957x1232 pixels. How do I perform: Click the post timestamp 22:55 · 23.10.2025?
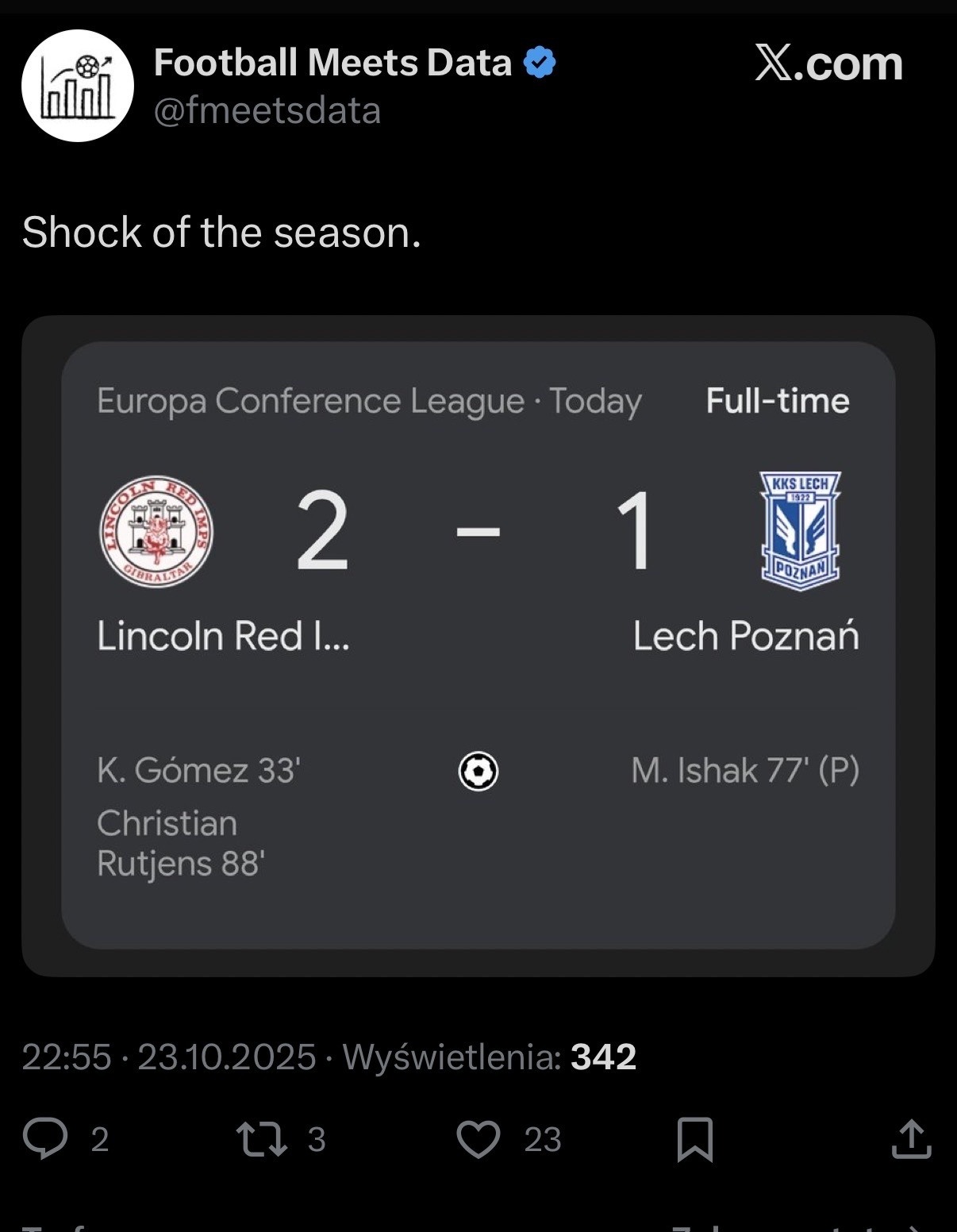[169, 1057]
